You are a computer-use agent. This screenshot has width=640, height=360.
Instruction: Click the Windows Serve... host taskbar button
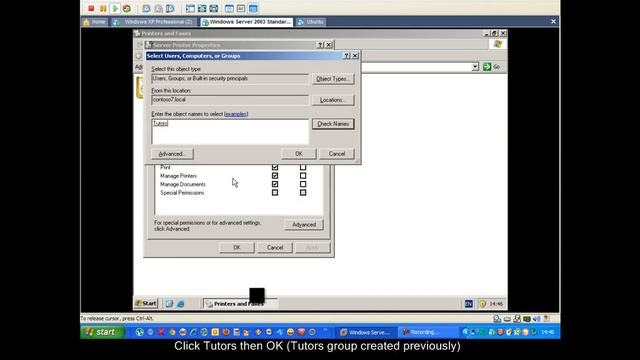point(367,332)
